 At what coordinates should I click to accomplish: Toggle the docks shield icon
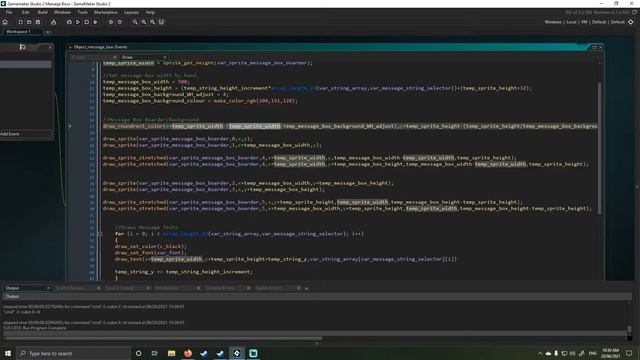(161, 22)
